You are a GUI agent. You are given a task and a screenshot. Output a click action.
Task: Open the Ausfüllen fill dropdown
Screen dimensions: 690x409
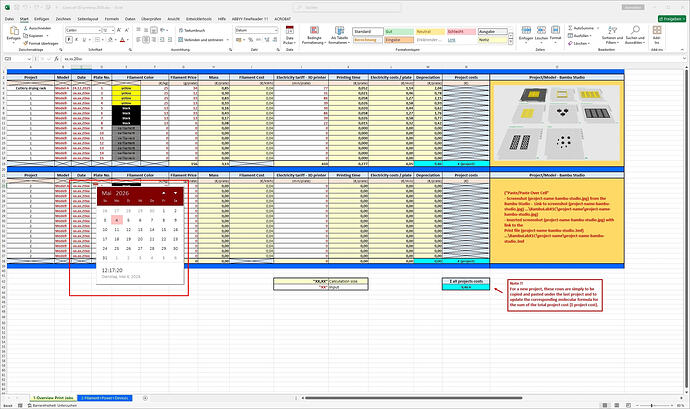[x=580, y=36]
